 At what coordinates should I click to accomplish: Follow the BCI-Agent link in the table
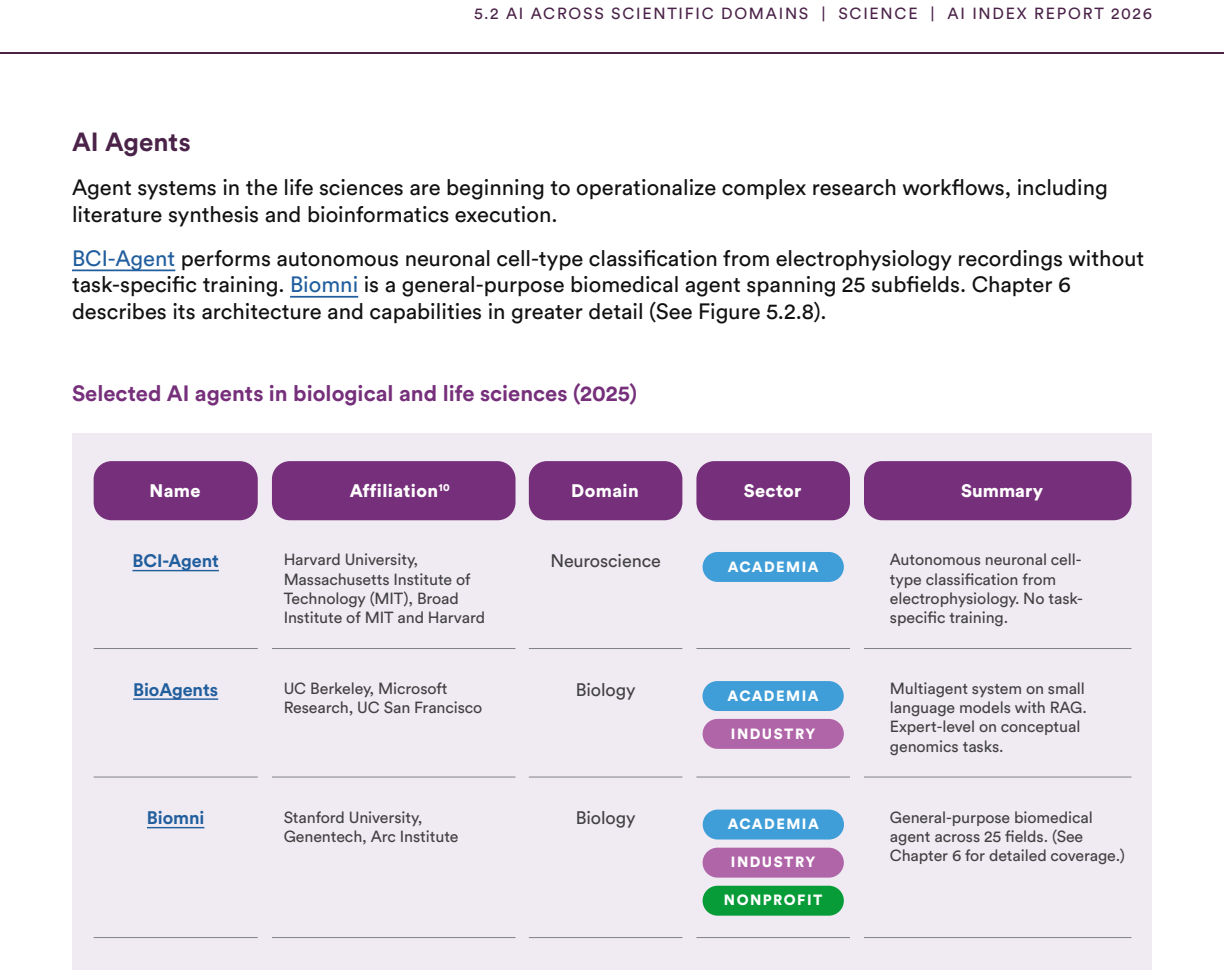pos(175,561)
